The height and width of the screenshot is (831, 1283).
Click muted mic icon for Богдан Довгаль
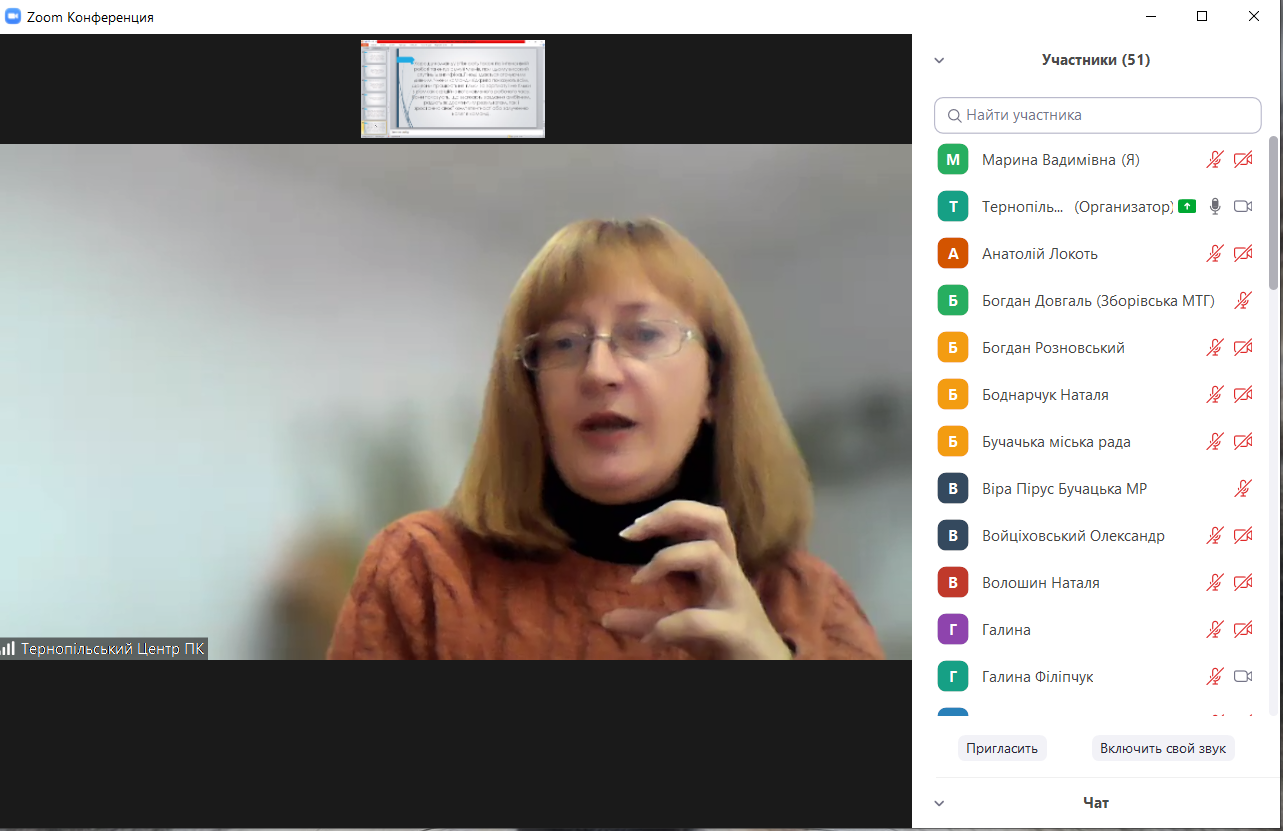click(x=1243, y=301)
